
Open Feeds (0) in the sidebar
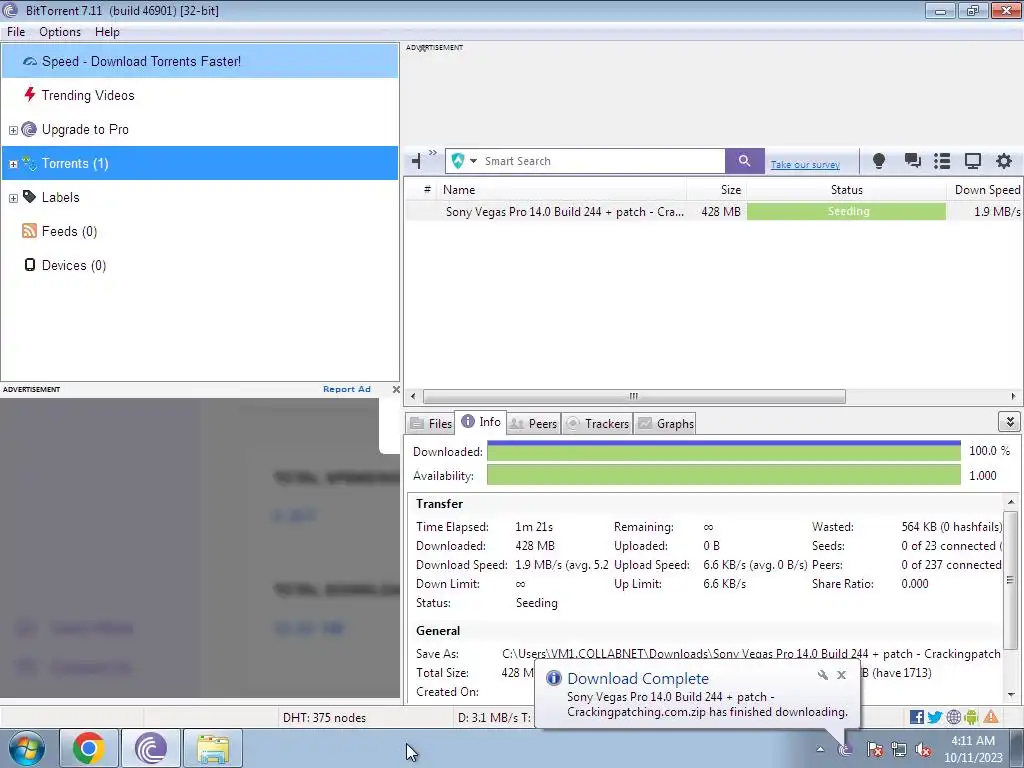click(69, 231)
